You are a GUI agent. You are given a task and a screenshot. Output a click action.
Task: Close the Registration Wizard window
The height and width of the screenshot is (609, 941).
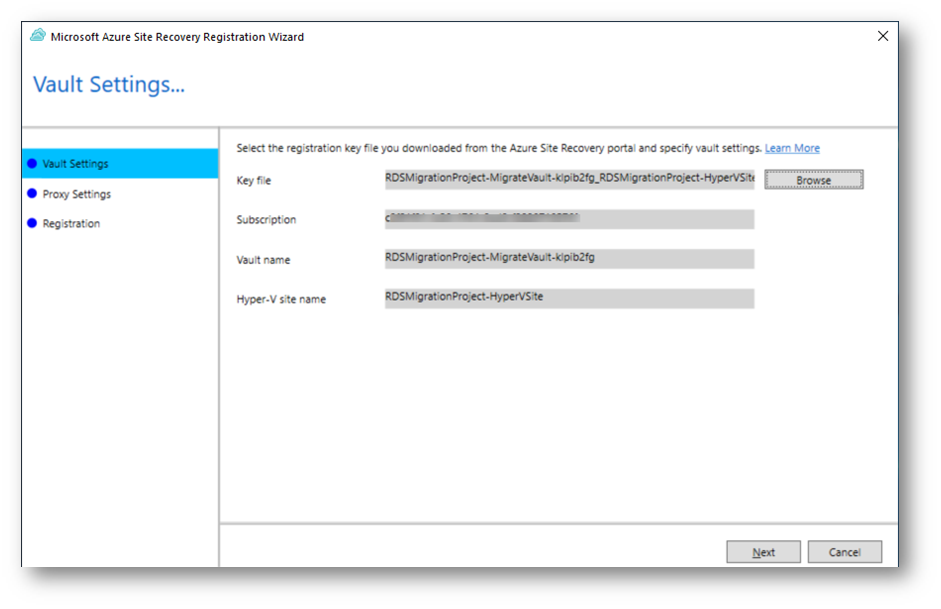point(882,36)
